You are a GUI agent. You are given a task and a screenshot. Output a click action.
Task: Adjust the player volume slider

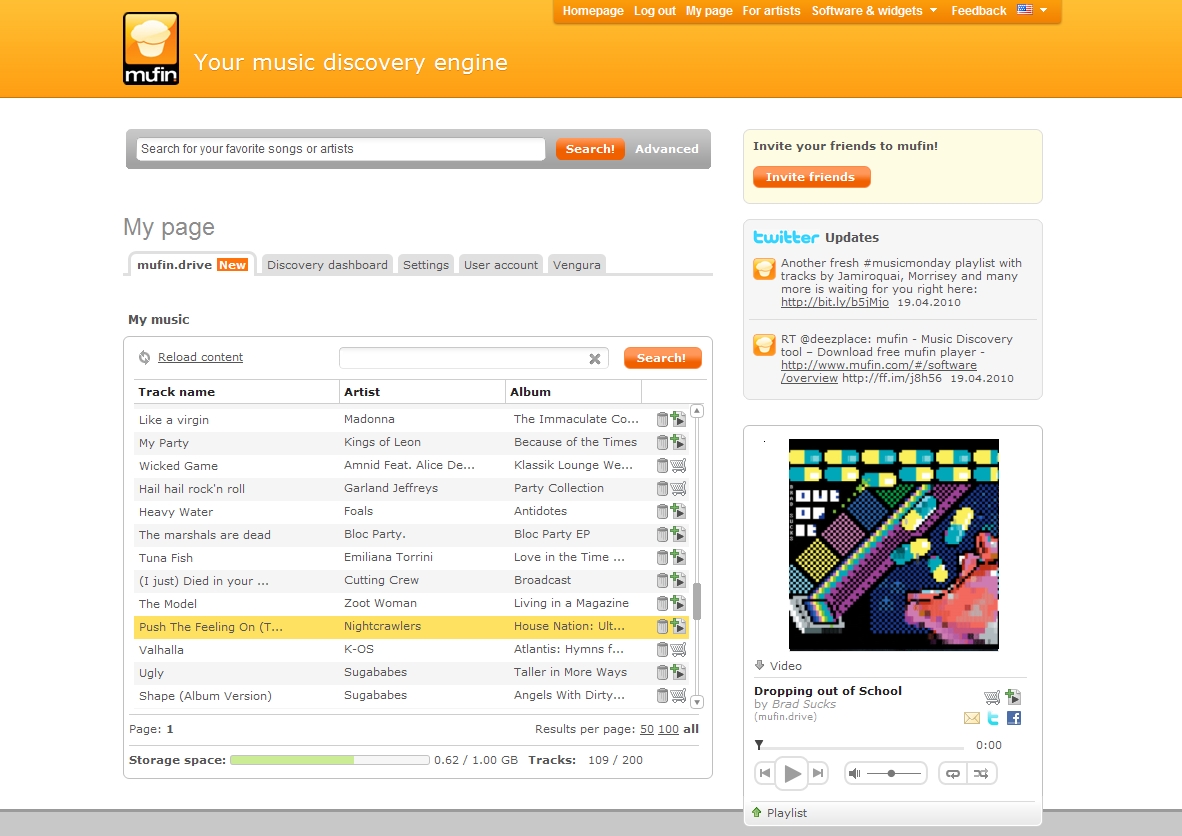pyautogui.click(x=893, y=773)
